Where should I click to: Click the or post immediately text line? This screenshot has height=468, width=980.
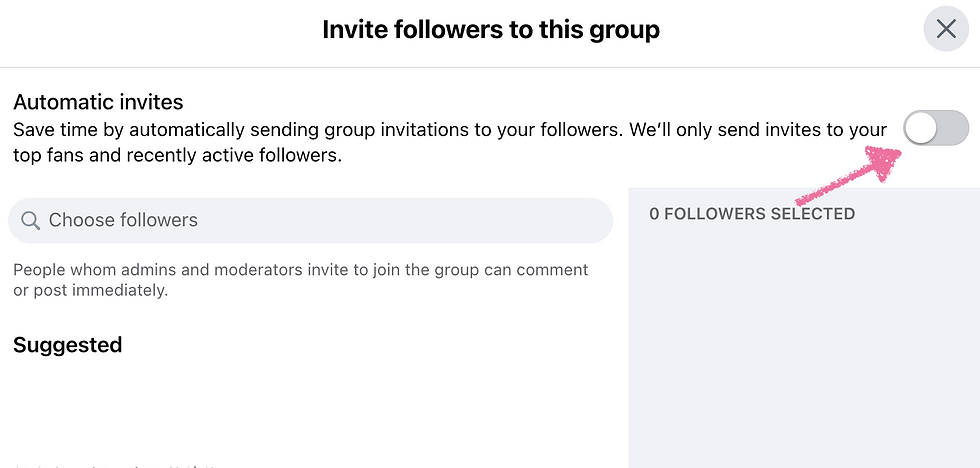pos(91,291)
